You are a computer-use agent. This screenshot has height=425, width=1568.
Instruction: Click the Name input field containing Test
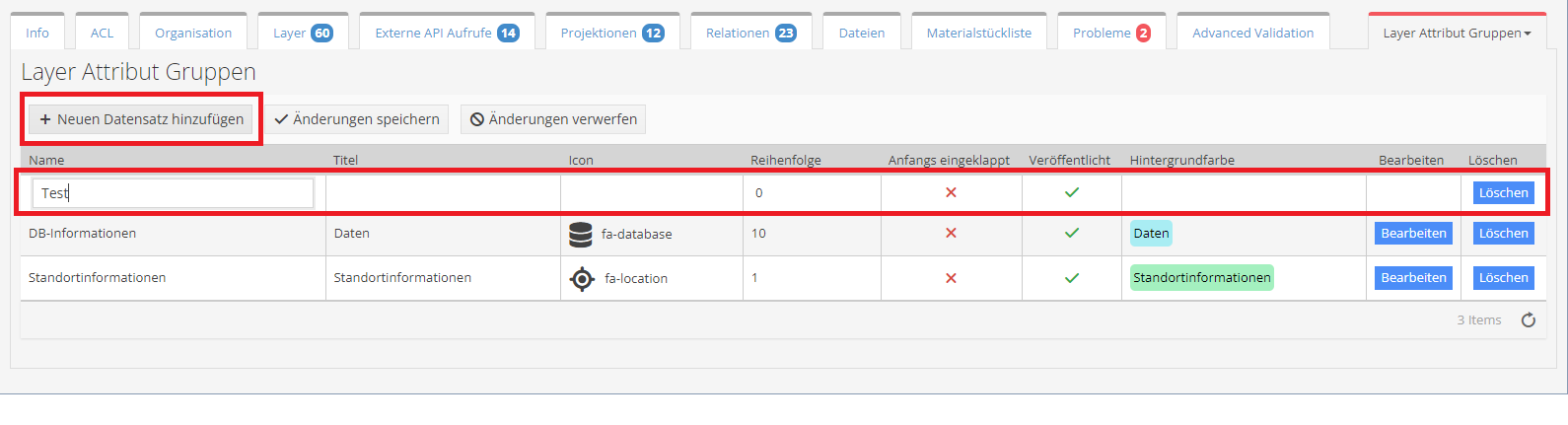click(x=173, y=193)
